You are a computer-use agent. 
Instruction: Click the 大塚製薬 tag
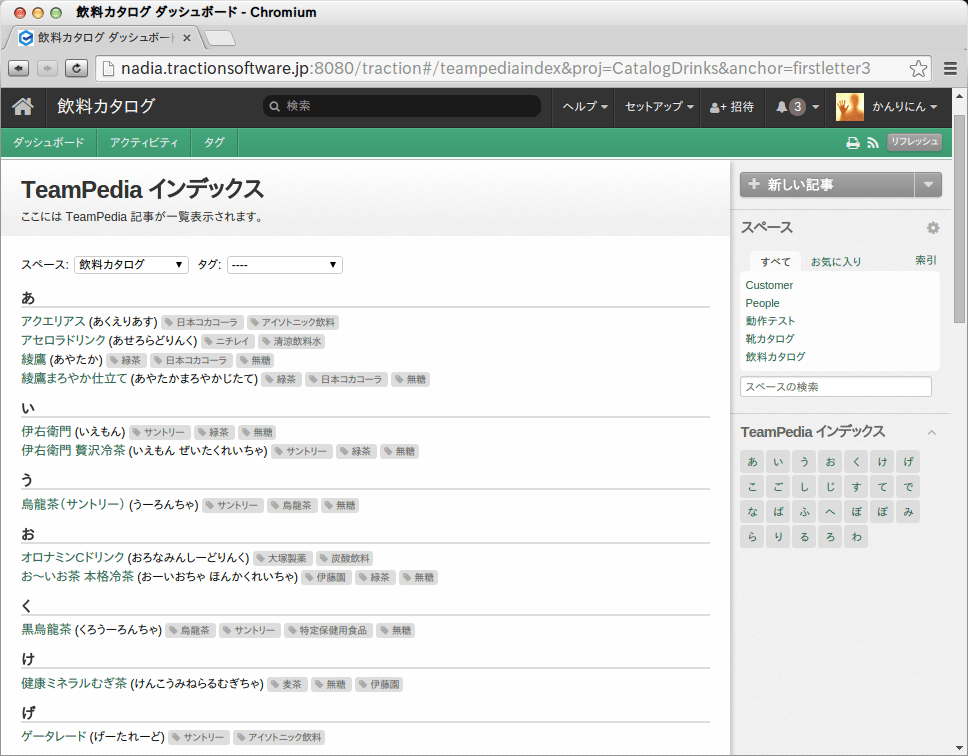(282, 559)
